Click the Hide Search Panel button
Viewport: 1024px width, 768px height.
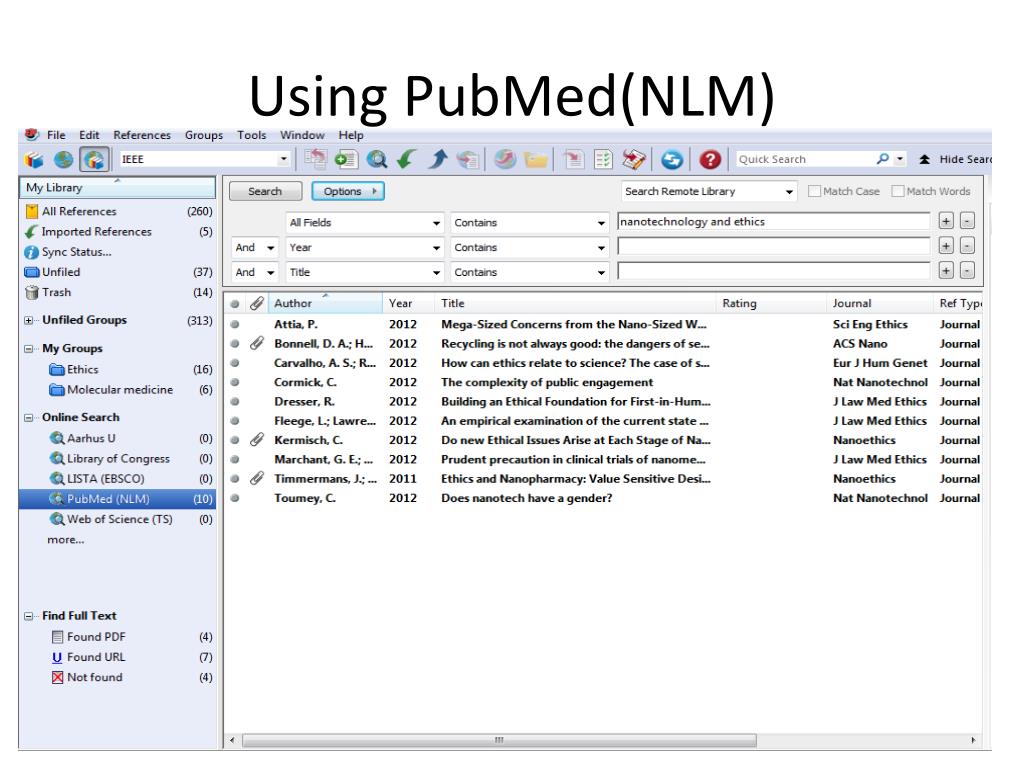point(955,159)
